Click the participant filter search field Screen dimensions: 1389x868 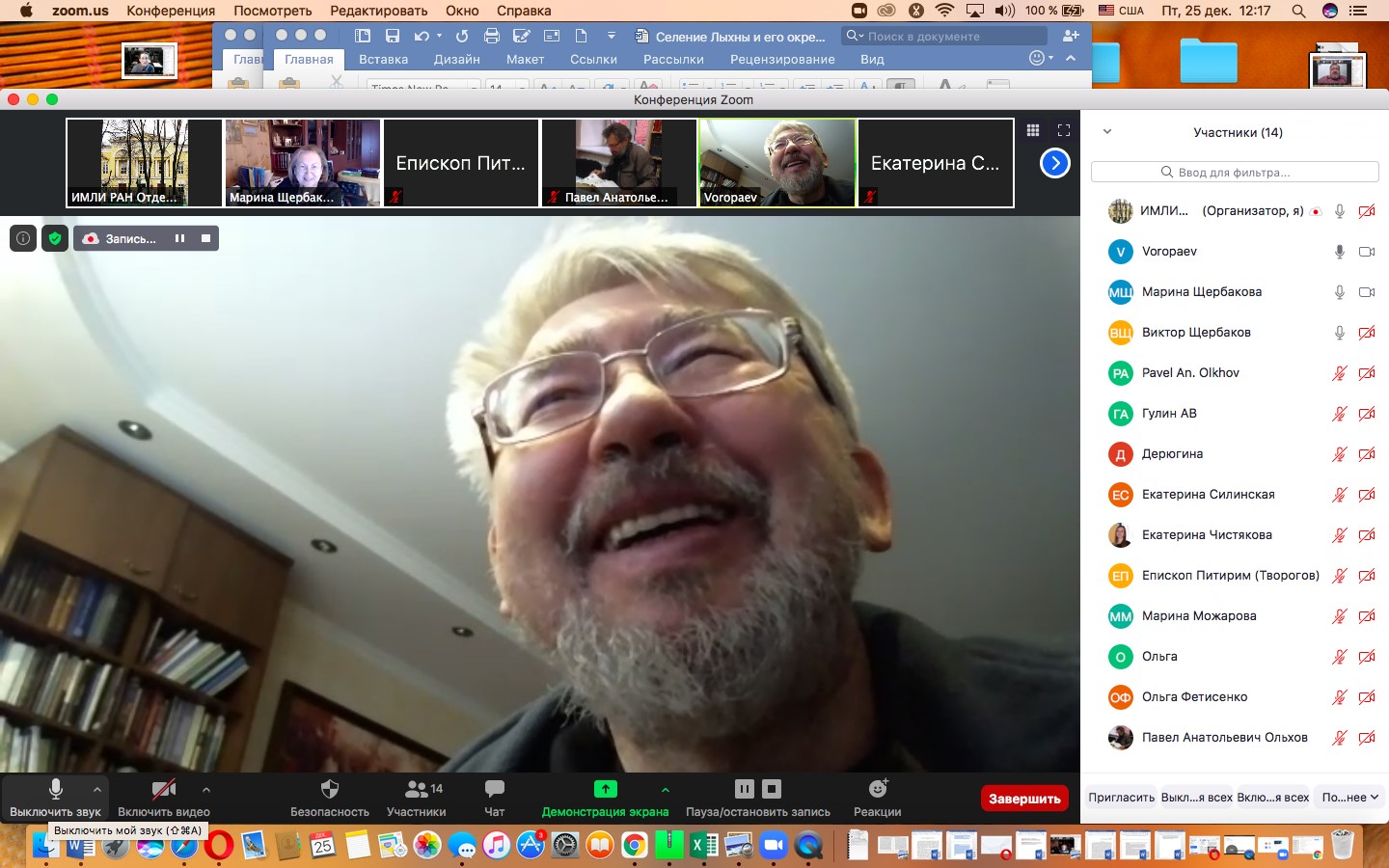point(1235,172)
